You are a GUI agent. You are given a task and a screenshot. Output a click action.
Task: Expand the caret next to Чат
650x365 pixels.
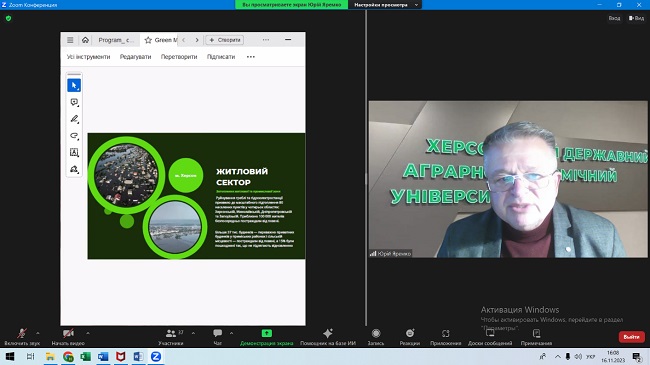point(231,333)
